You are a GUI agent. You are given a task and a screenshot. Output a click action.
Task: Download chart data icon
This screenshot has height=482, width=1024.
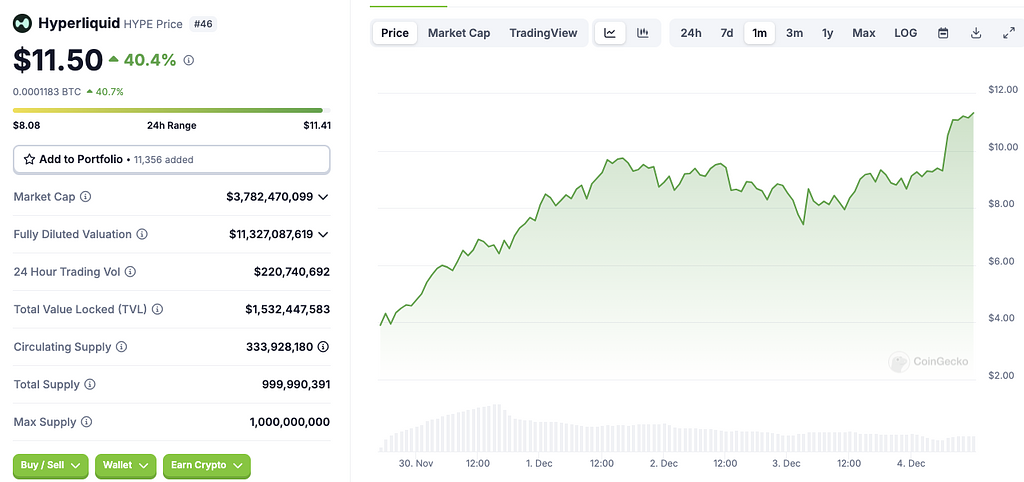pos(976,33)
